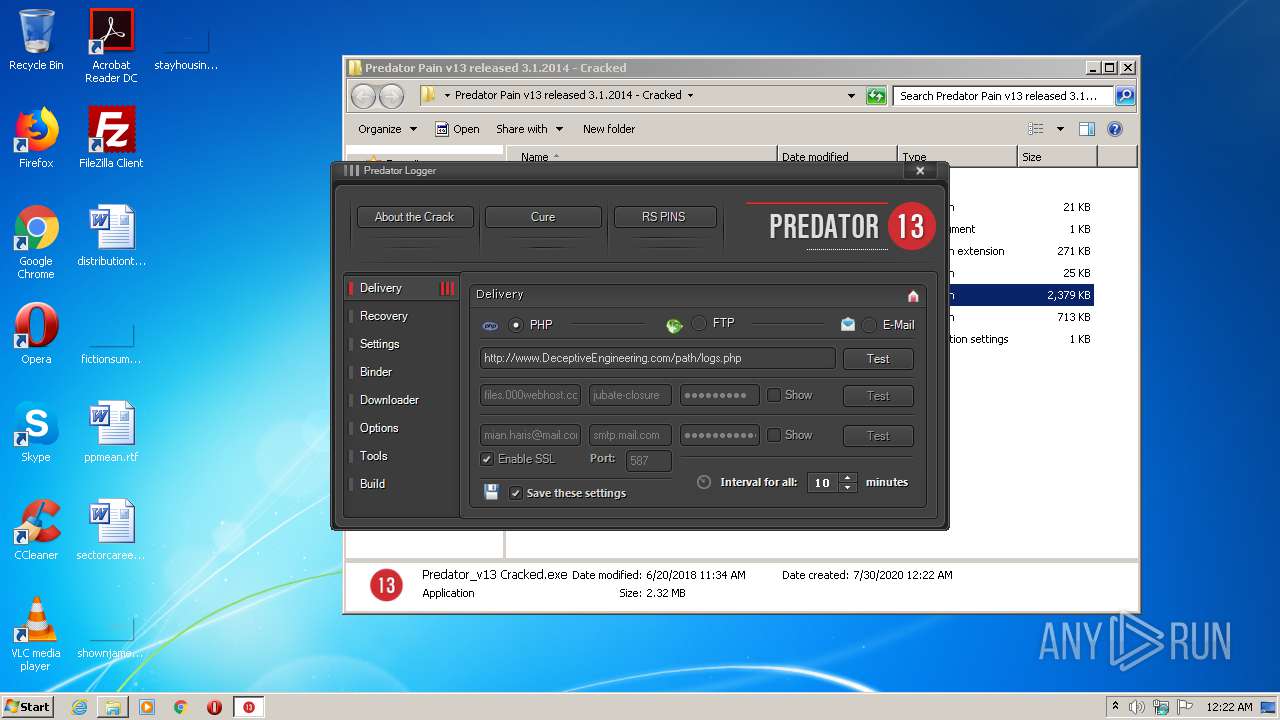Select the FTP delivery radio button
The height and width of the screenshot is (720, 1280).
[x=699, y=323]
